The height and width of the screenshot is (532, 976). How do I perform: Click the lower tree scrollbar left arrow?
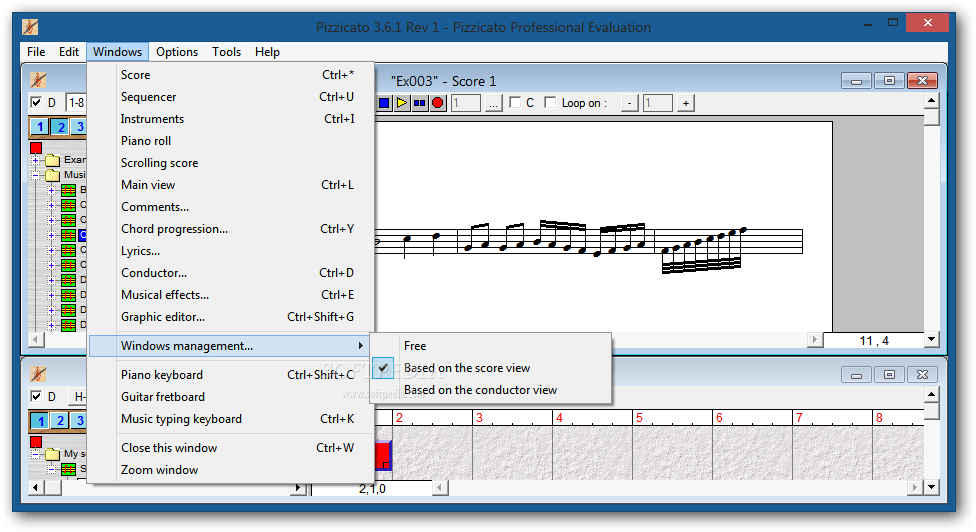36,487
